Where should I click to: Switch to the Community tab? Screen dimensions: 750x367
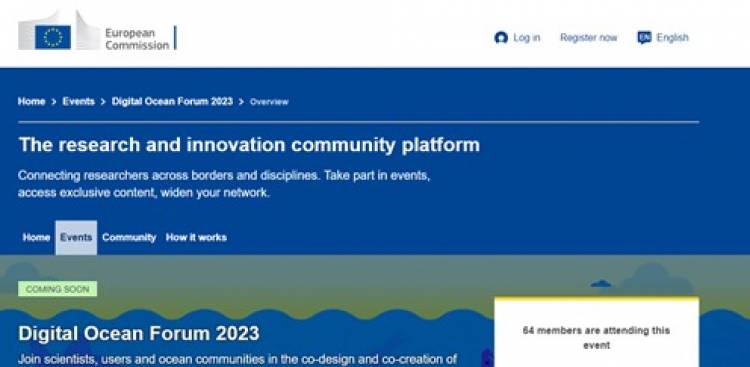point(129,237)
